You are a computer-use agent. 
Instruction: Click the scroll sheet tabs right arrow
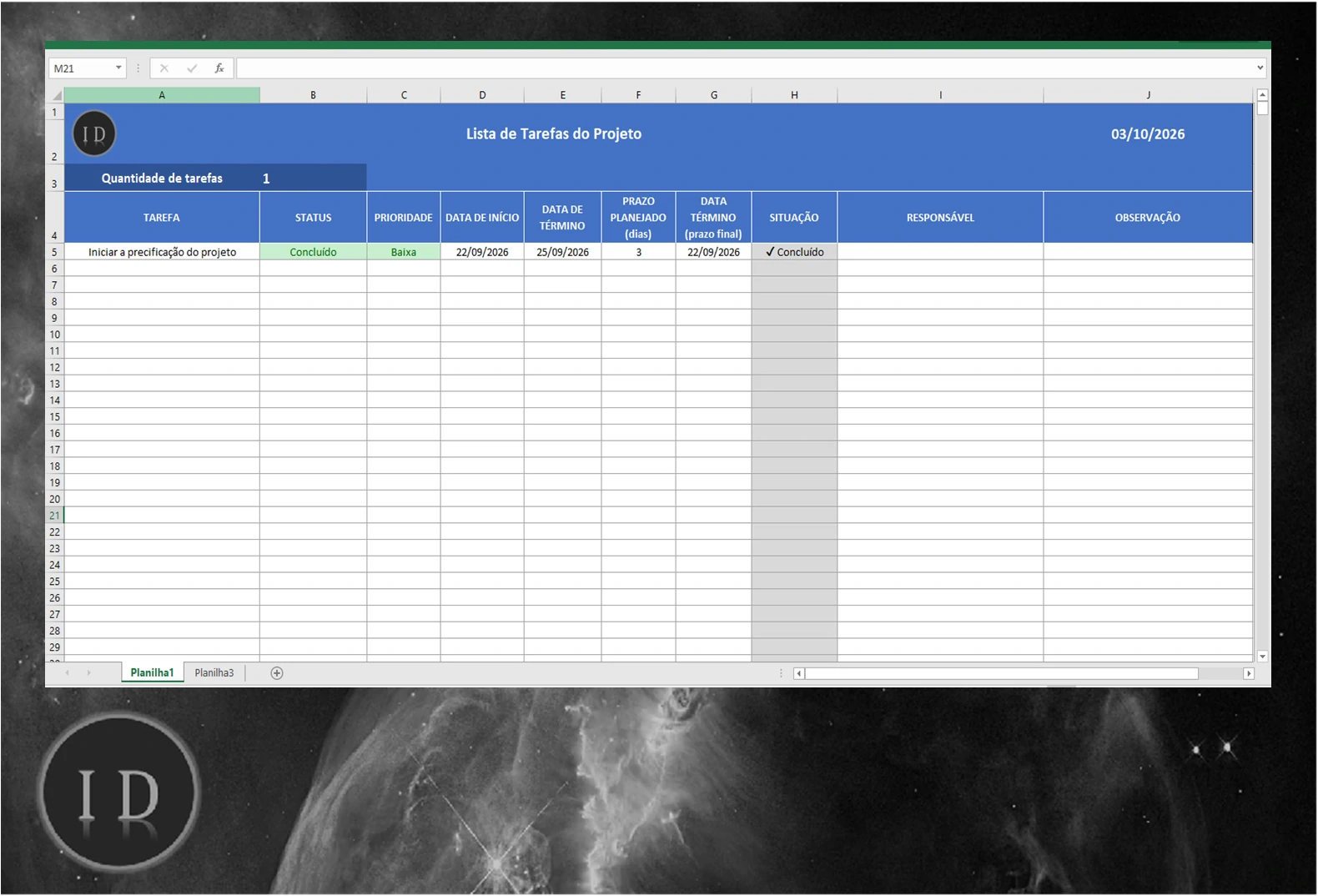88,672
